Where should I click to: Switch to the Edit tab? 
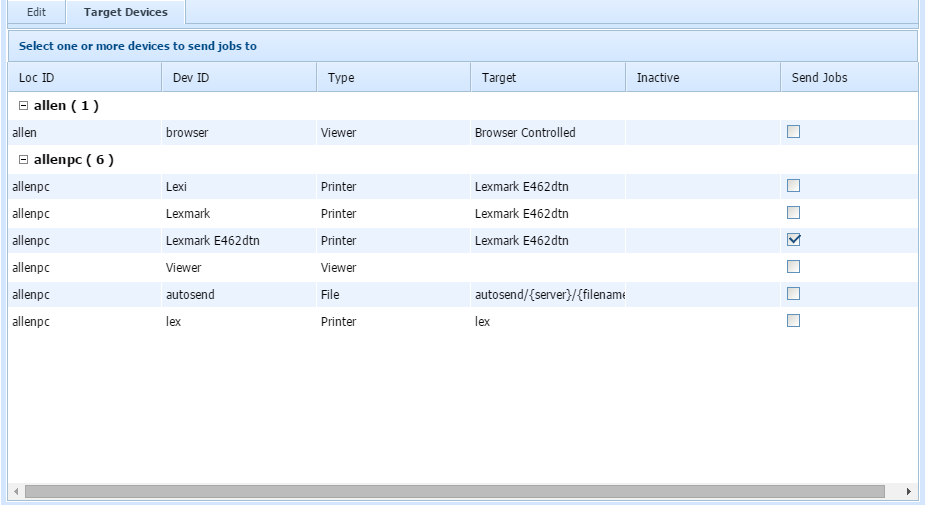pos(36,12)
